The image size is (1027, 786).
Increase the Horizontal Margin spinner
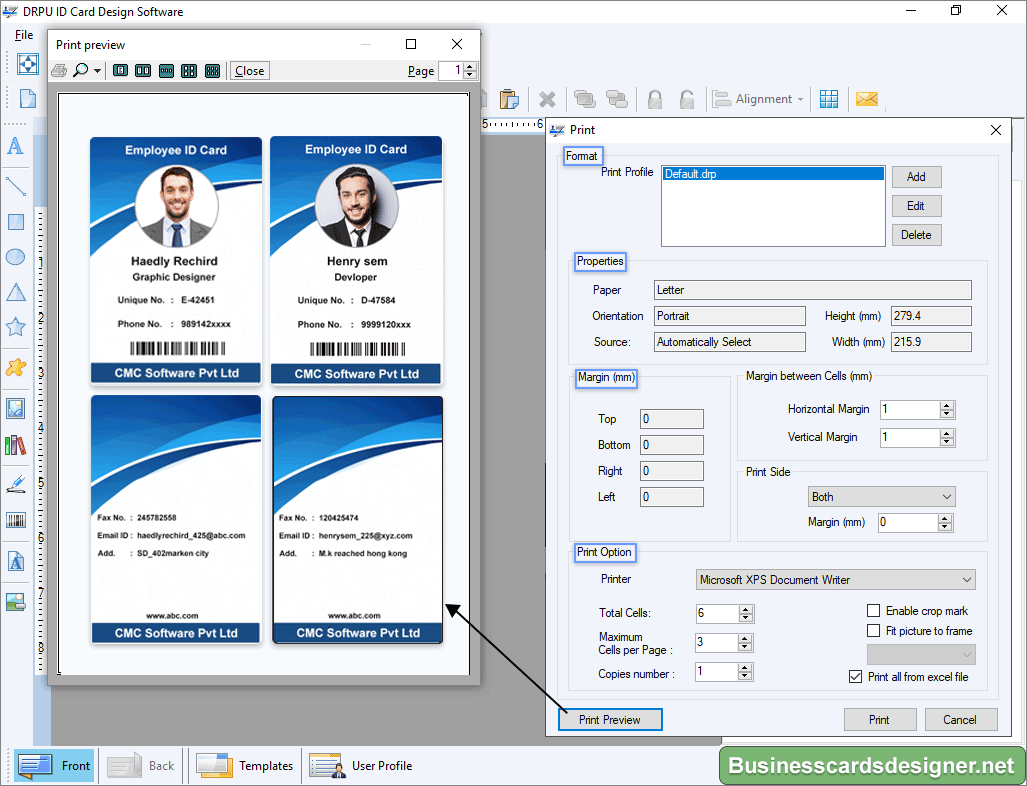946,405
